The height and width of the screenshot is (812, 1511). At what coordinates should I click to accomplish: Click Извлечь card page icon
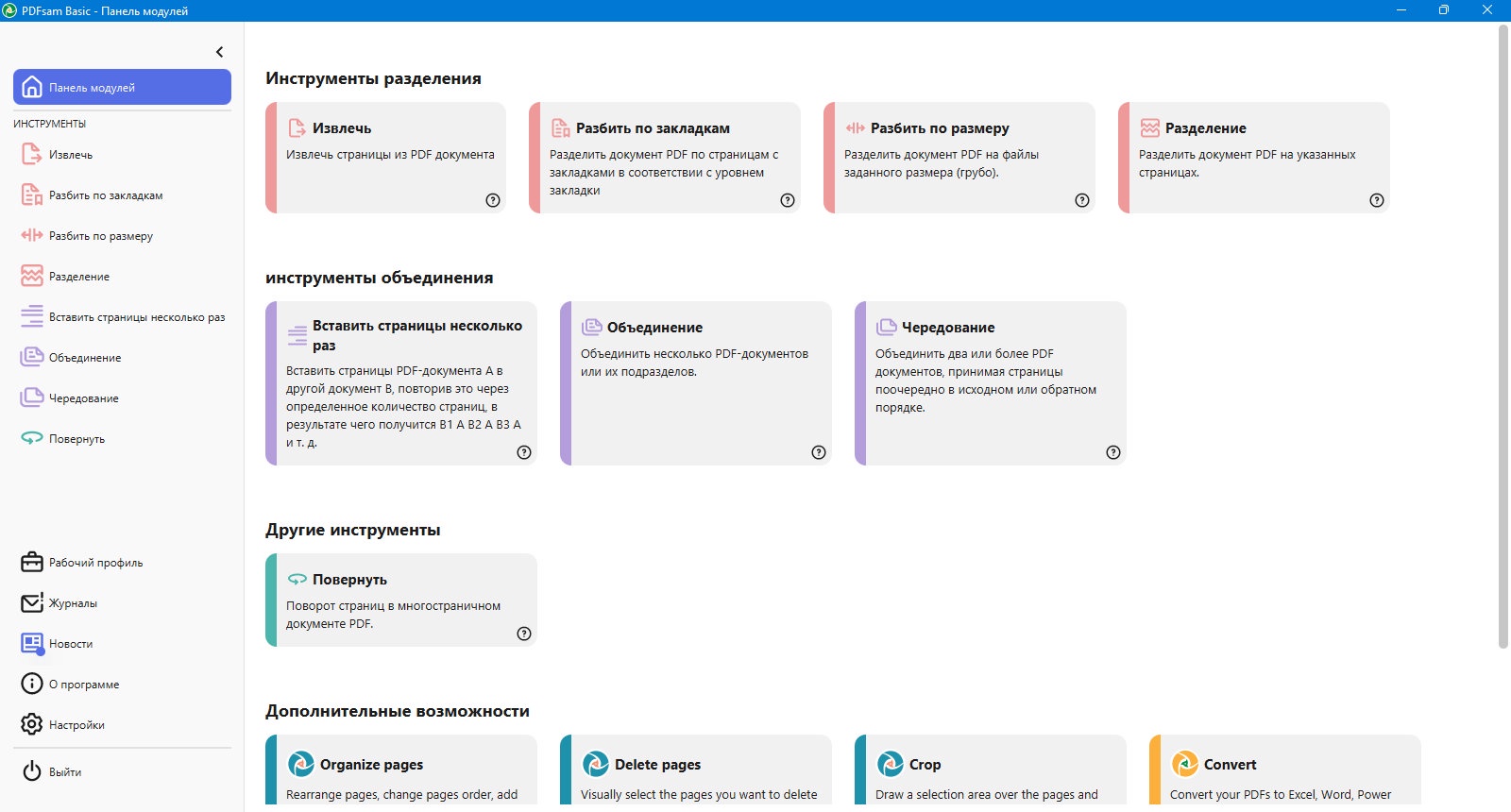coord(297,128)
